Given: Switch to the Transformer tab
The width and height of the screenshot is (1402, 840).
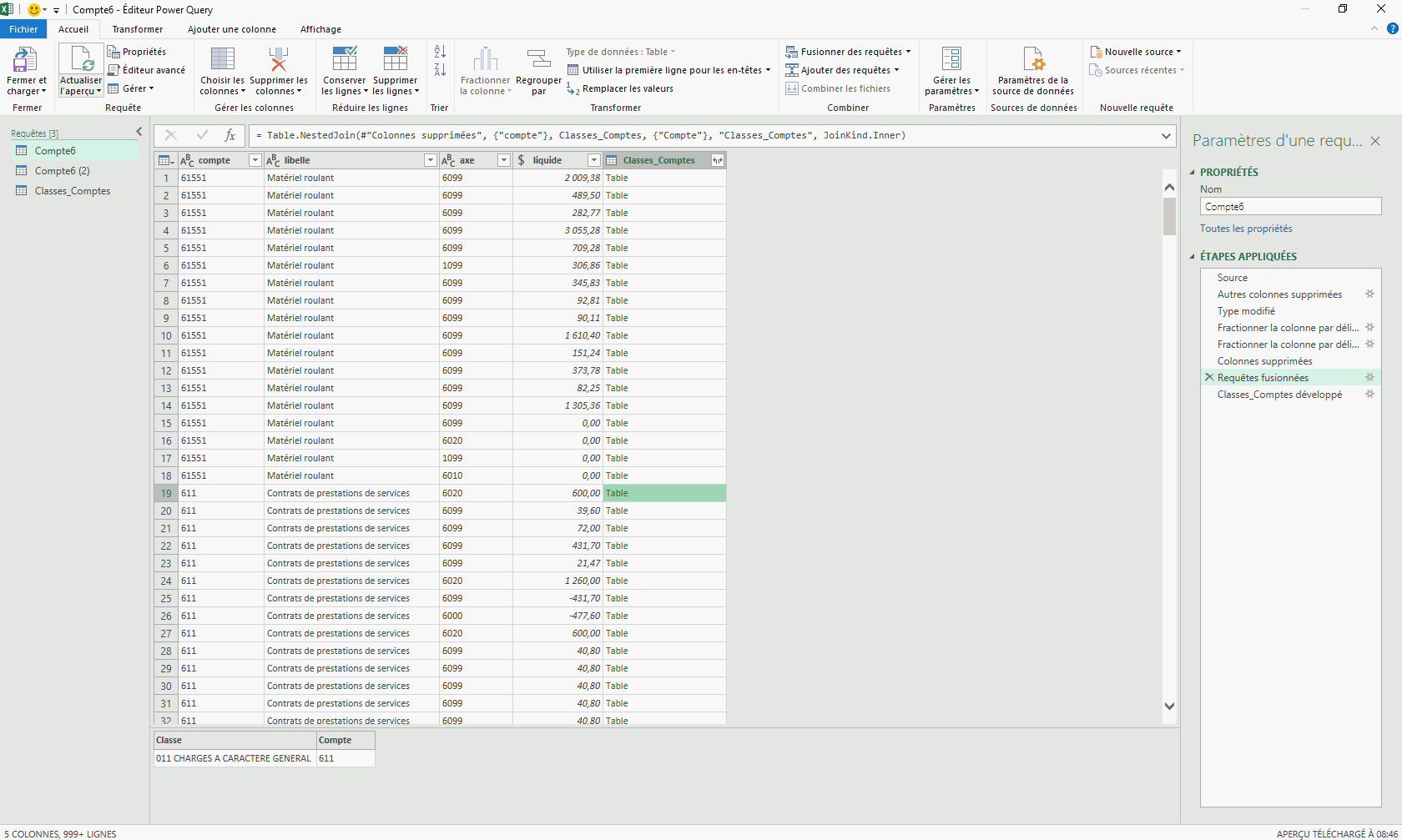Looking at the screenshot, I should (138, 29).
